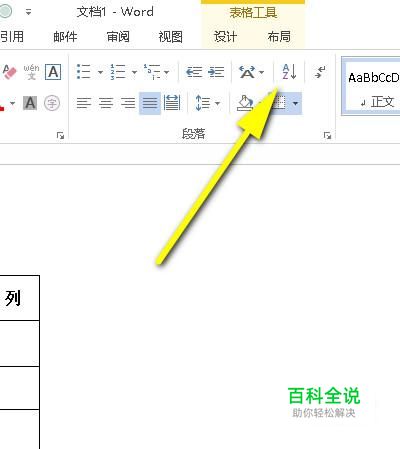Viewport: 400px width, 449px height.
Task: Switch to the Review (审阅) tab
Action: (x=118, y=36)
